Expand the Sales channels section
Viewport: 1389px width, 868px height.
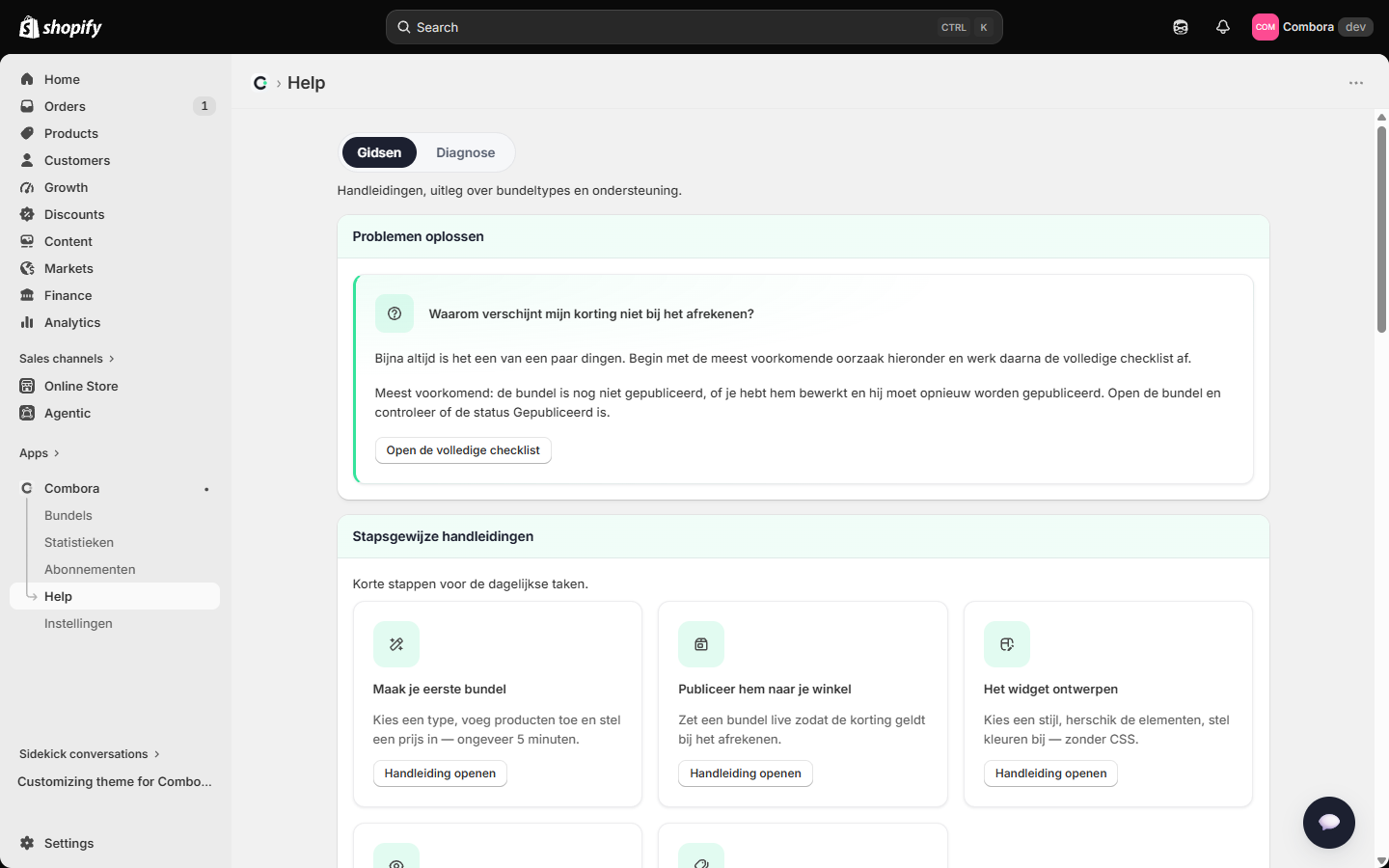67,359
